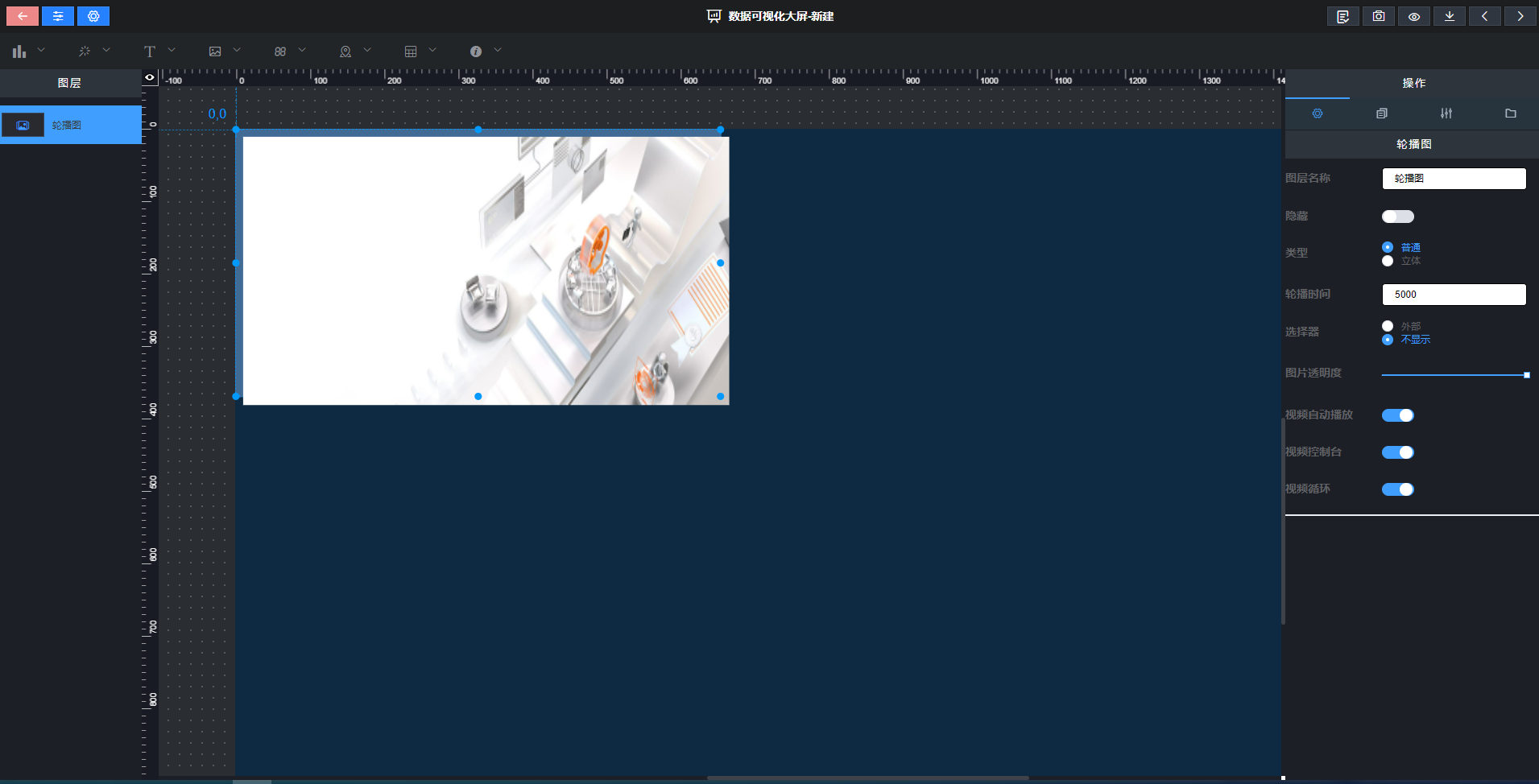Click the horizontal scrollbar under the canvas

tap(868, 778)
